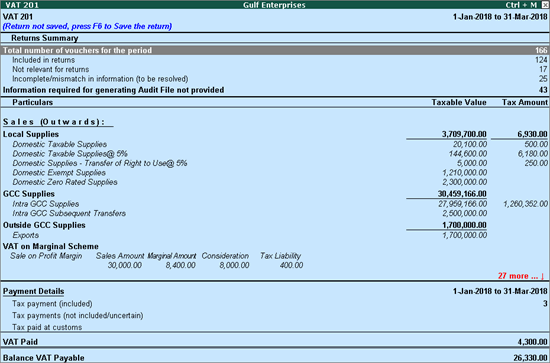The height and width of the screenshot is (363, 550).
Task: Select Domestic Supplies - Transfer of Right to Use@ 5%
Action: pyautogui.click(x=275, y=163)
